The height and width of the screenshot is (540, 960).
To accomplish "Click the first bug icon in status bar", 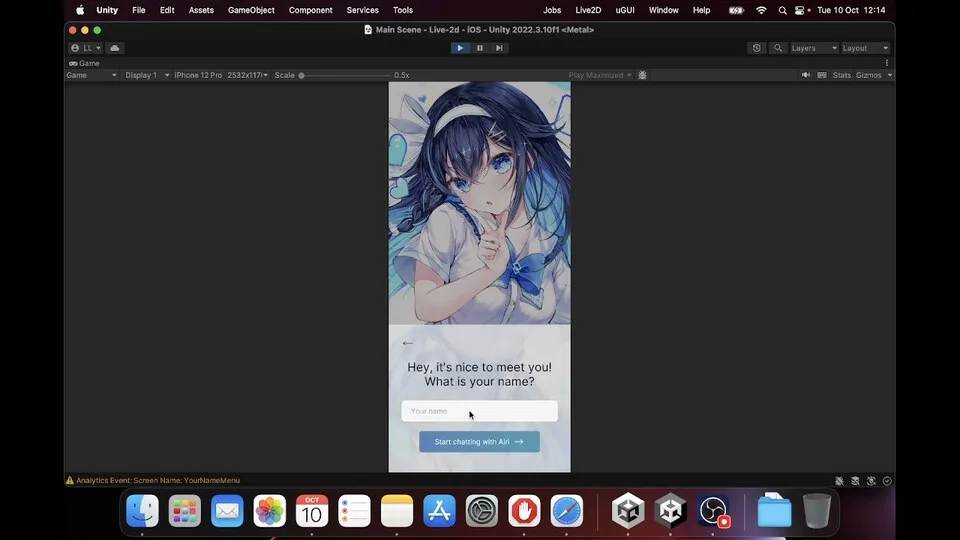I will click(839, 481).
